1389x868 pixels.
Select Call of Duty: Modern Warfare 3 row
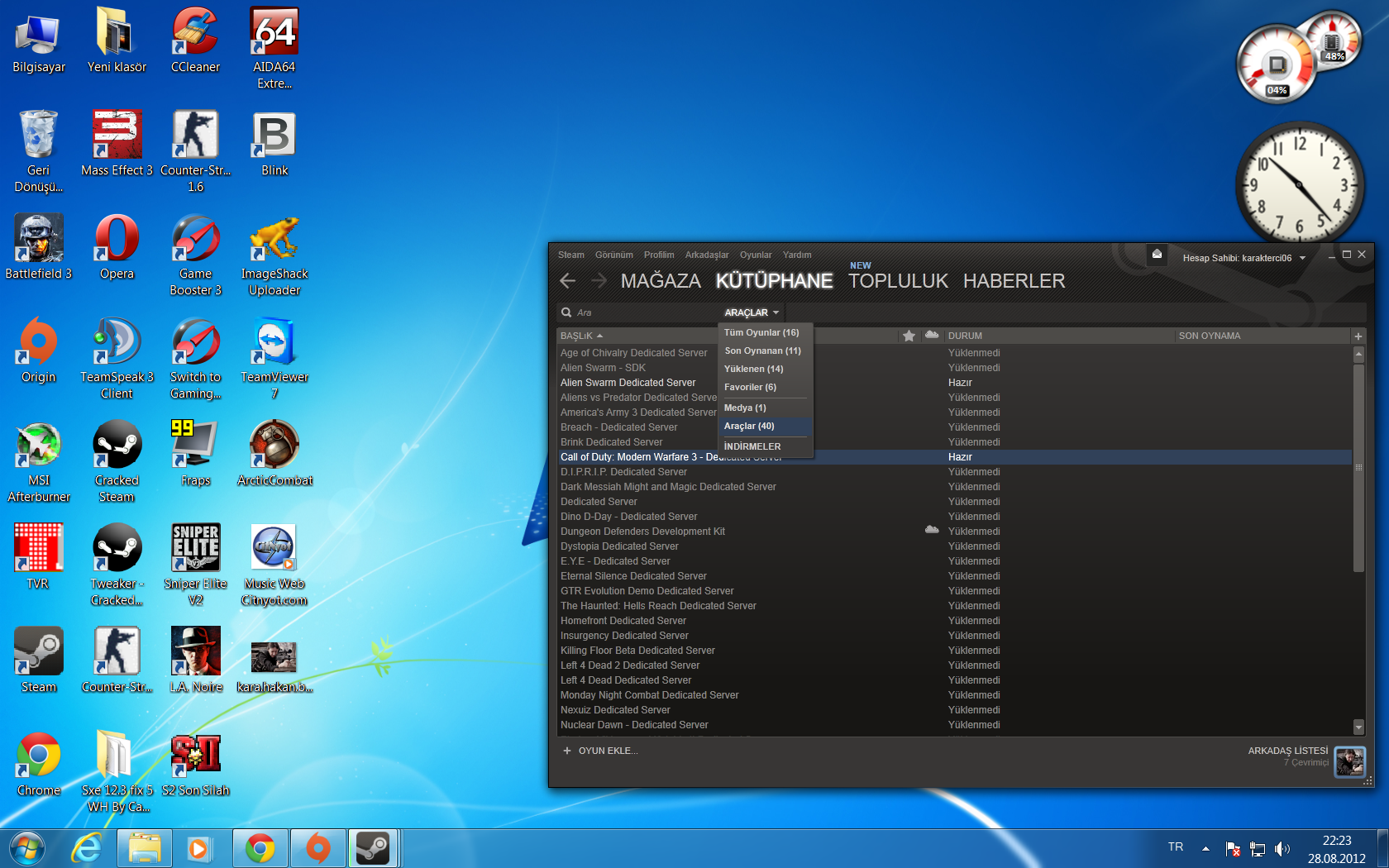coord(954,457)
